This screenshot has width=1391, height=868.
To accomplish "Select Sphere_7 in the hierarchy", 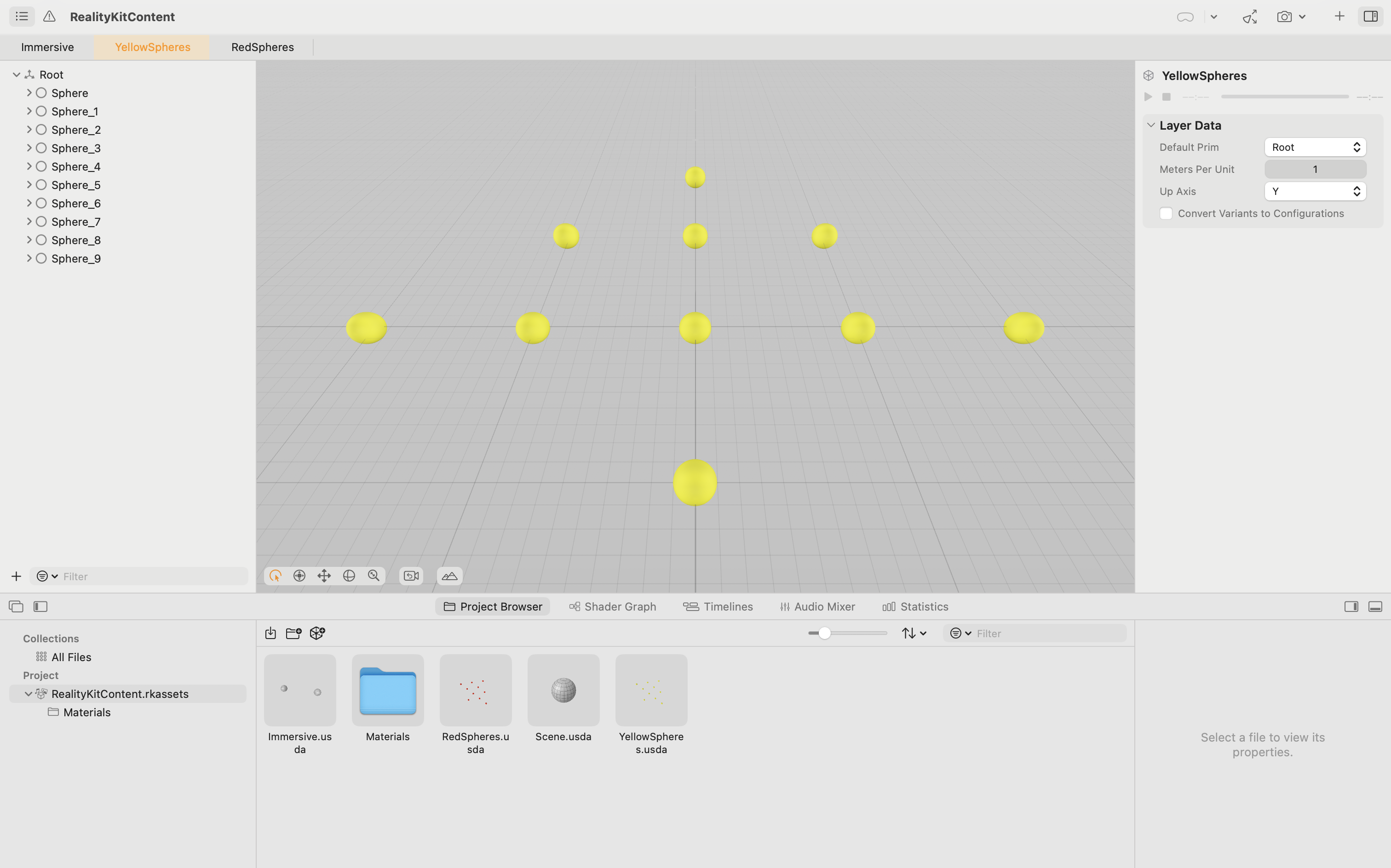I will click(x=76, y=222).
